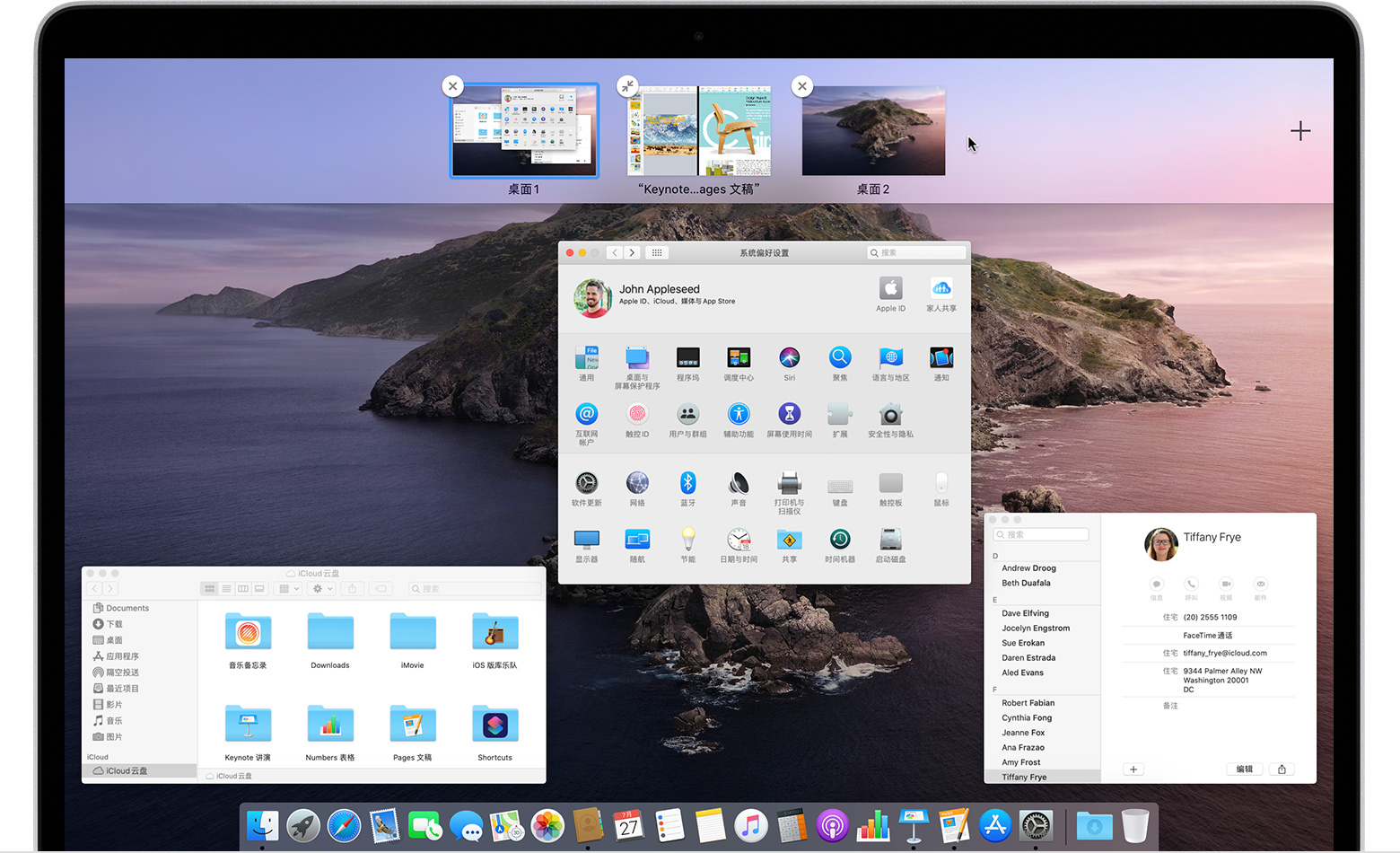
Task: Click the search field in System Preferences
Action: (x=917, y=253)
